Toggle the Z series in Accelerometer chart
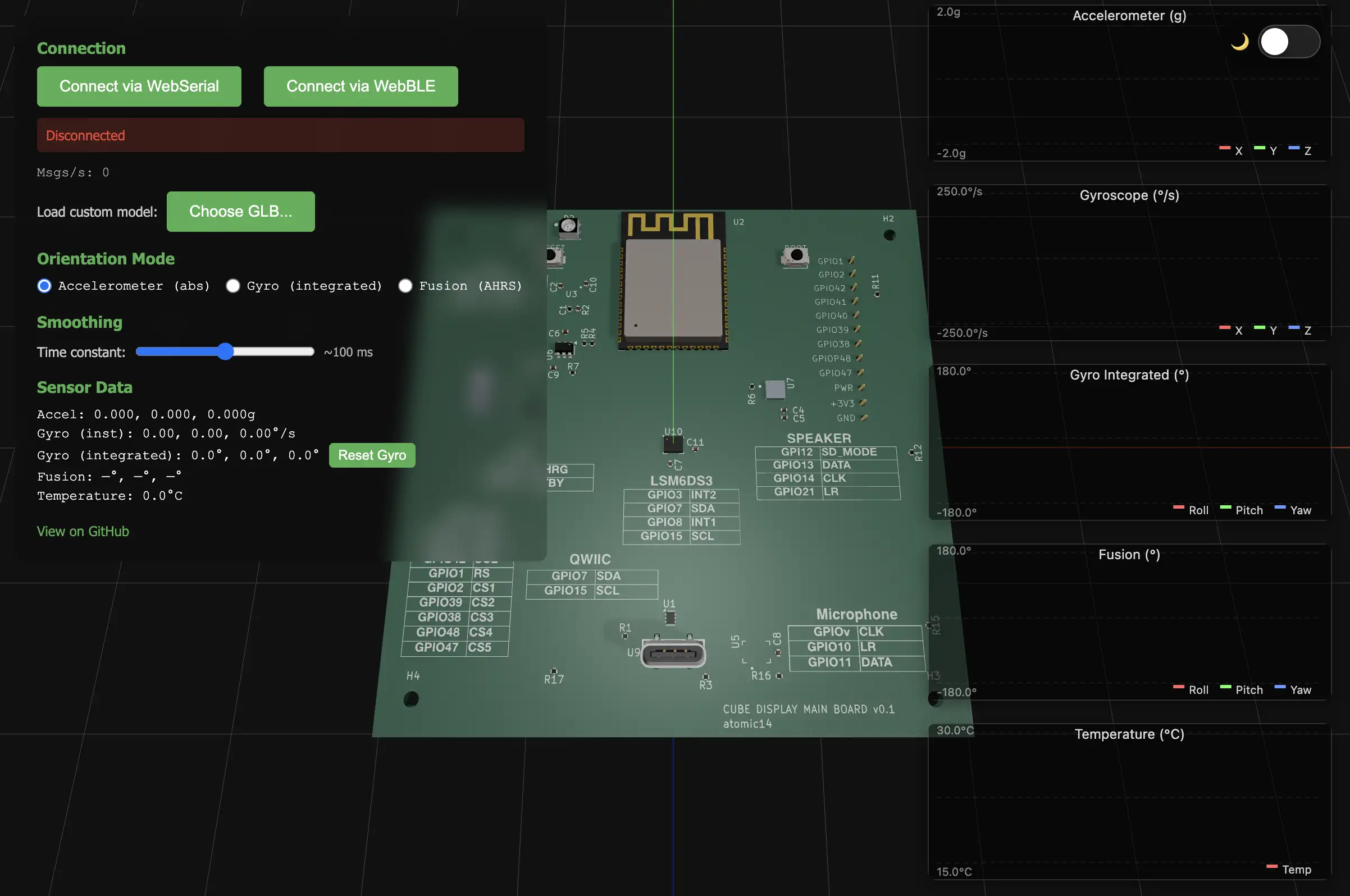This screenshot has height=896, width=1350. [x=1300, y=150]
